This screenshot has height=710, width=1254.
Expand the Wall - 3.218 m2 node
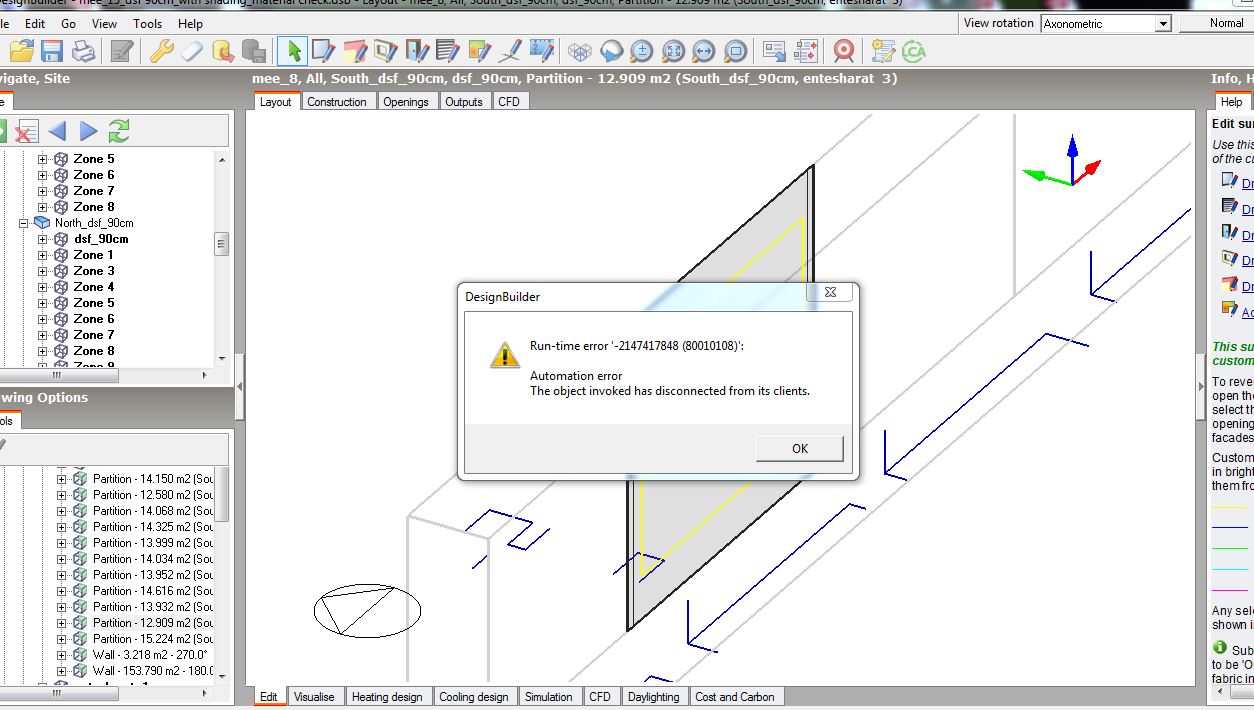61,655
